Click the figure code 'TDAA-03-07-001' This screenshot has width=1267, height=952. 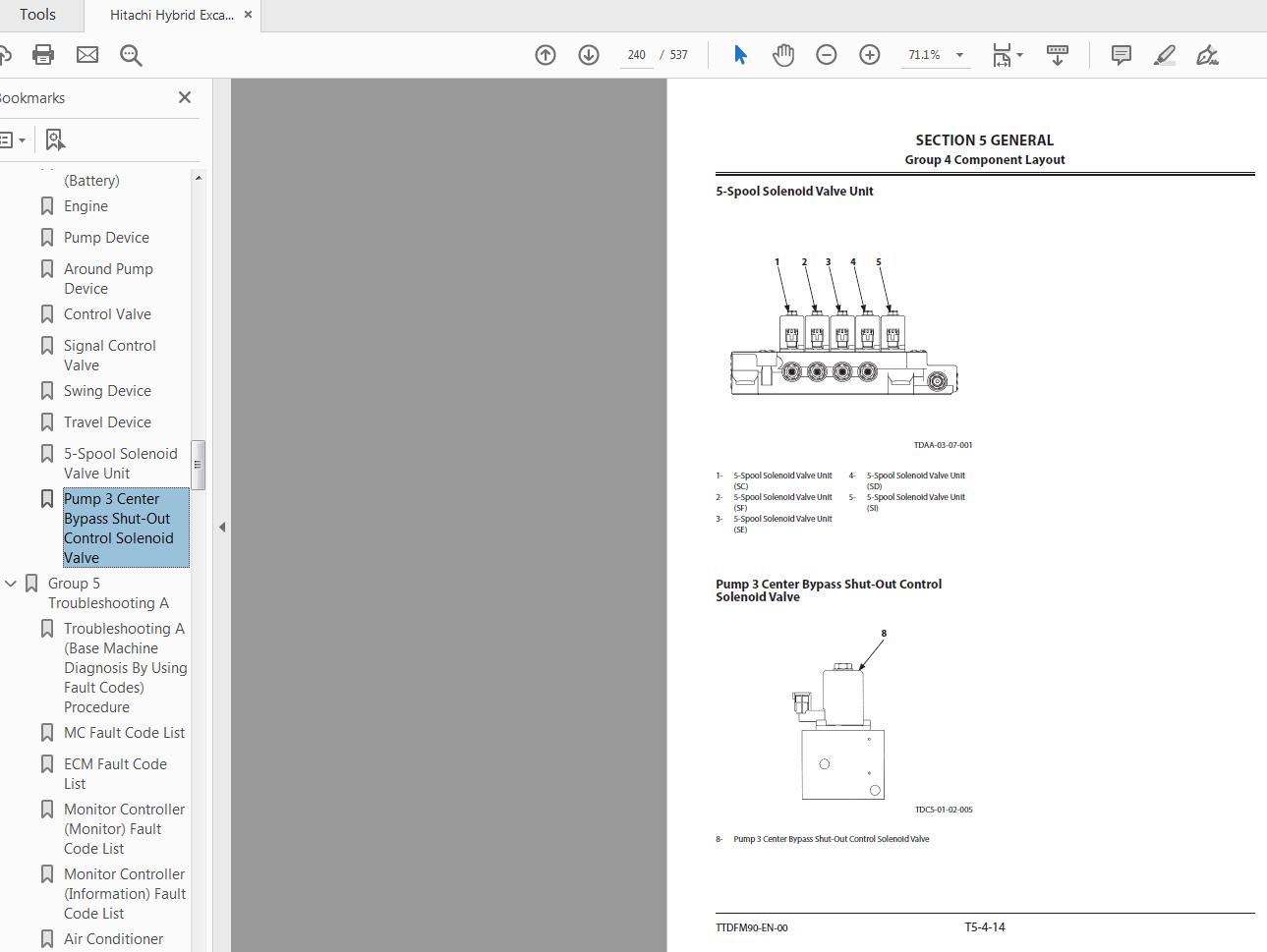(943, 445)
